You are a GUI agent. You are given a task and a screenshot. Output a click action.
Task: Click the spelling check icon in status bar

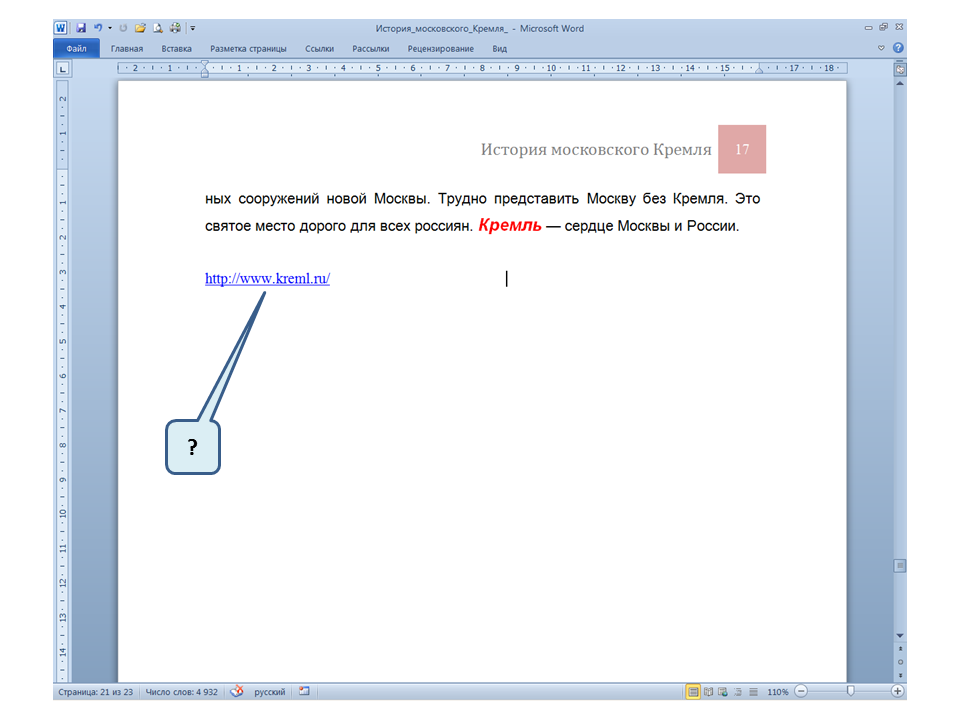coord(237,691)
